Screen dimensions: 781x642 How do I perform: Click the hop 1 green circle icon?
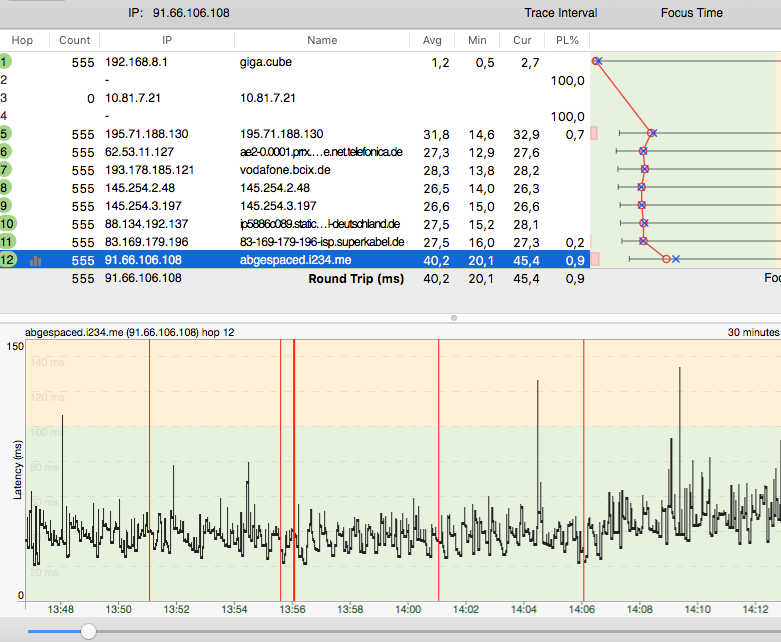point(5,61)
